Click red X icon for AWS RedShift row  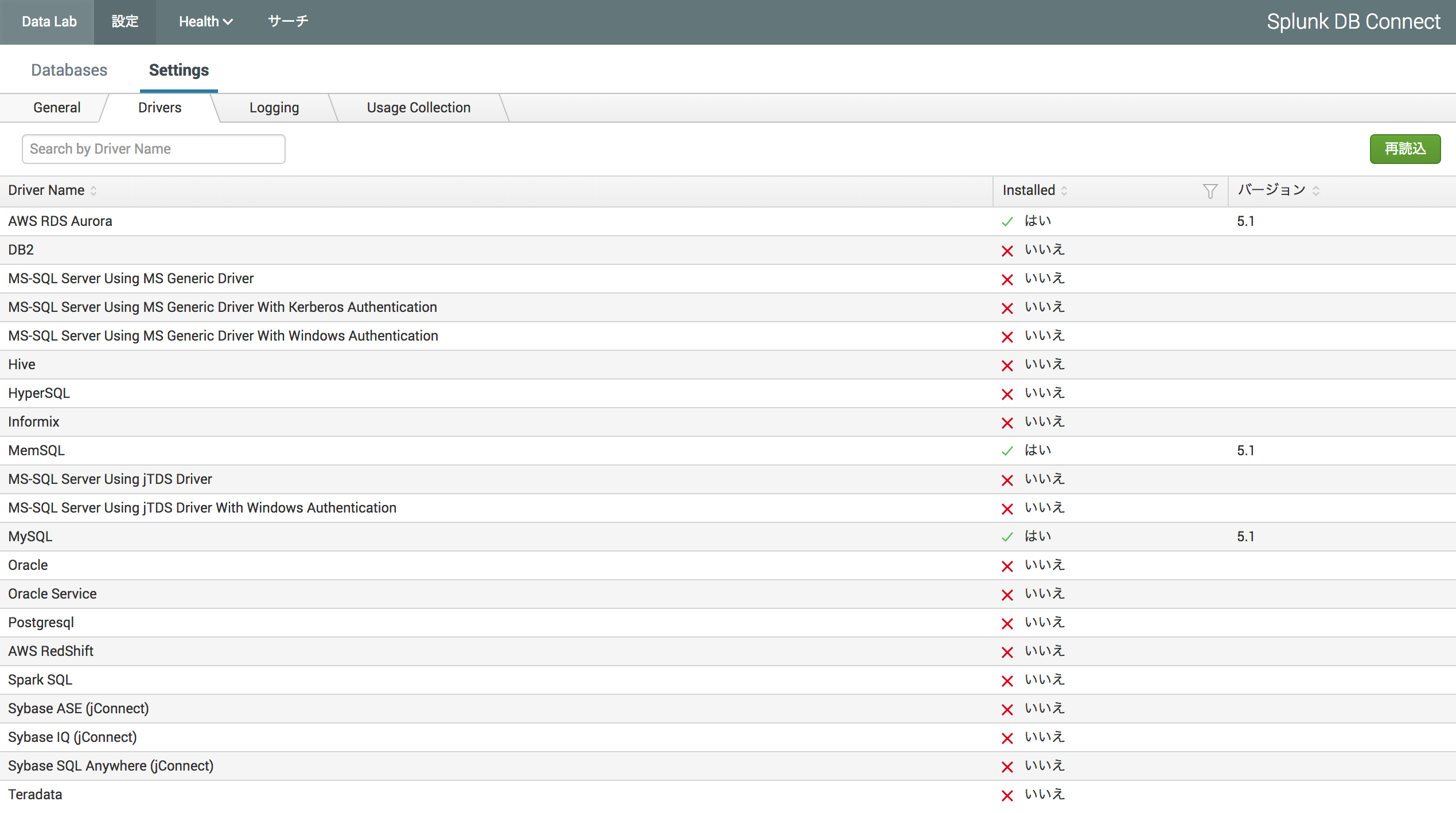(x=1007, y=652)
